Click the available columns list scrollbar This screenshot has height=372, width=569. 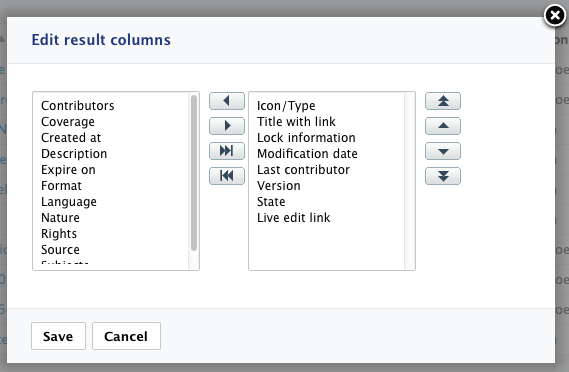click(194, 173)
